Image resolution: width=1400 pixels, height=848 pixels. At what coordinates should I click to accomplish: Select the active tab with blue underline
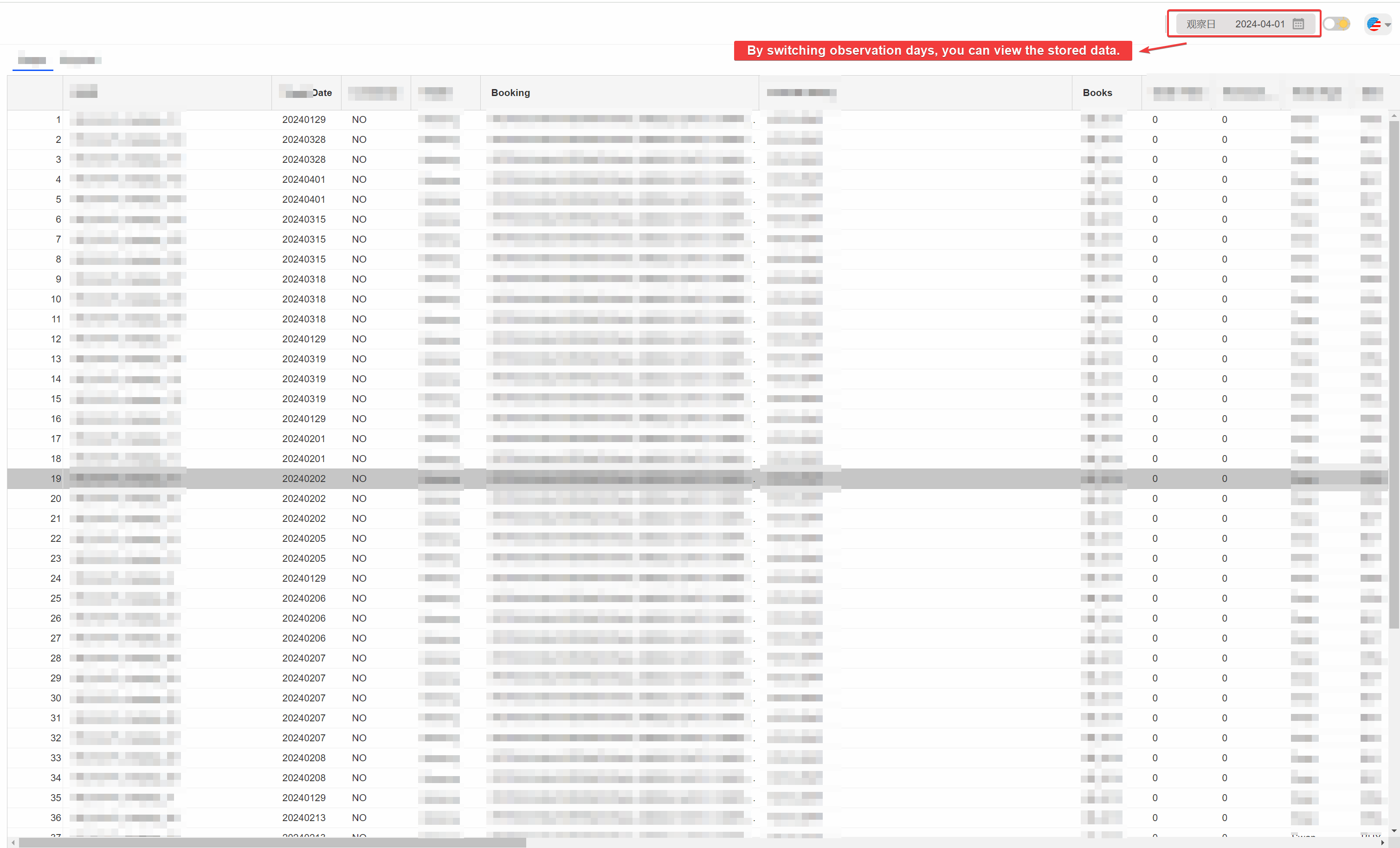(32, 61)
